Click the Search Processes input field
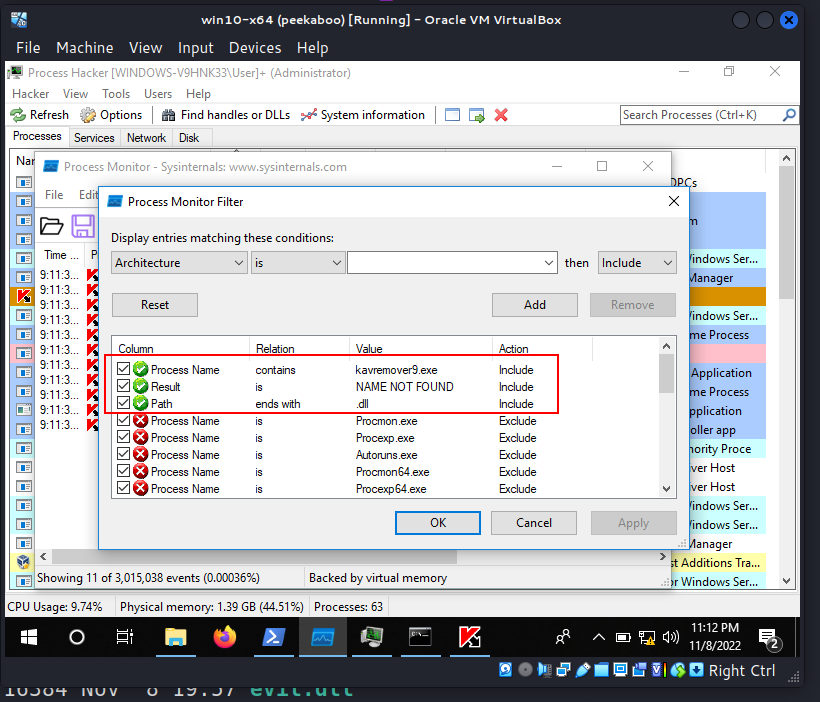The width and height of the screenshot is (820, 702). pos(701,115)
